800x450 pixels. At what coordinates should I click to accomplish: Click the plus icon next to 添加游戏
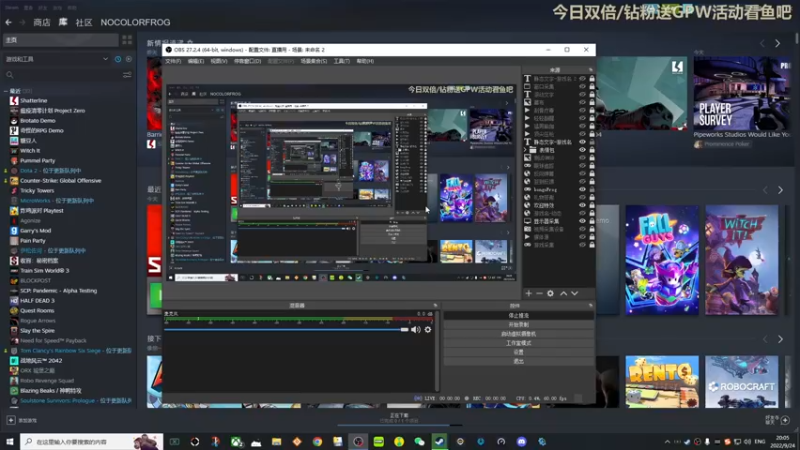[x=11, y=420]
